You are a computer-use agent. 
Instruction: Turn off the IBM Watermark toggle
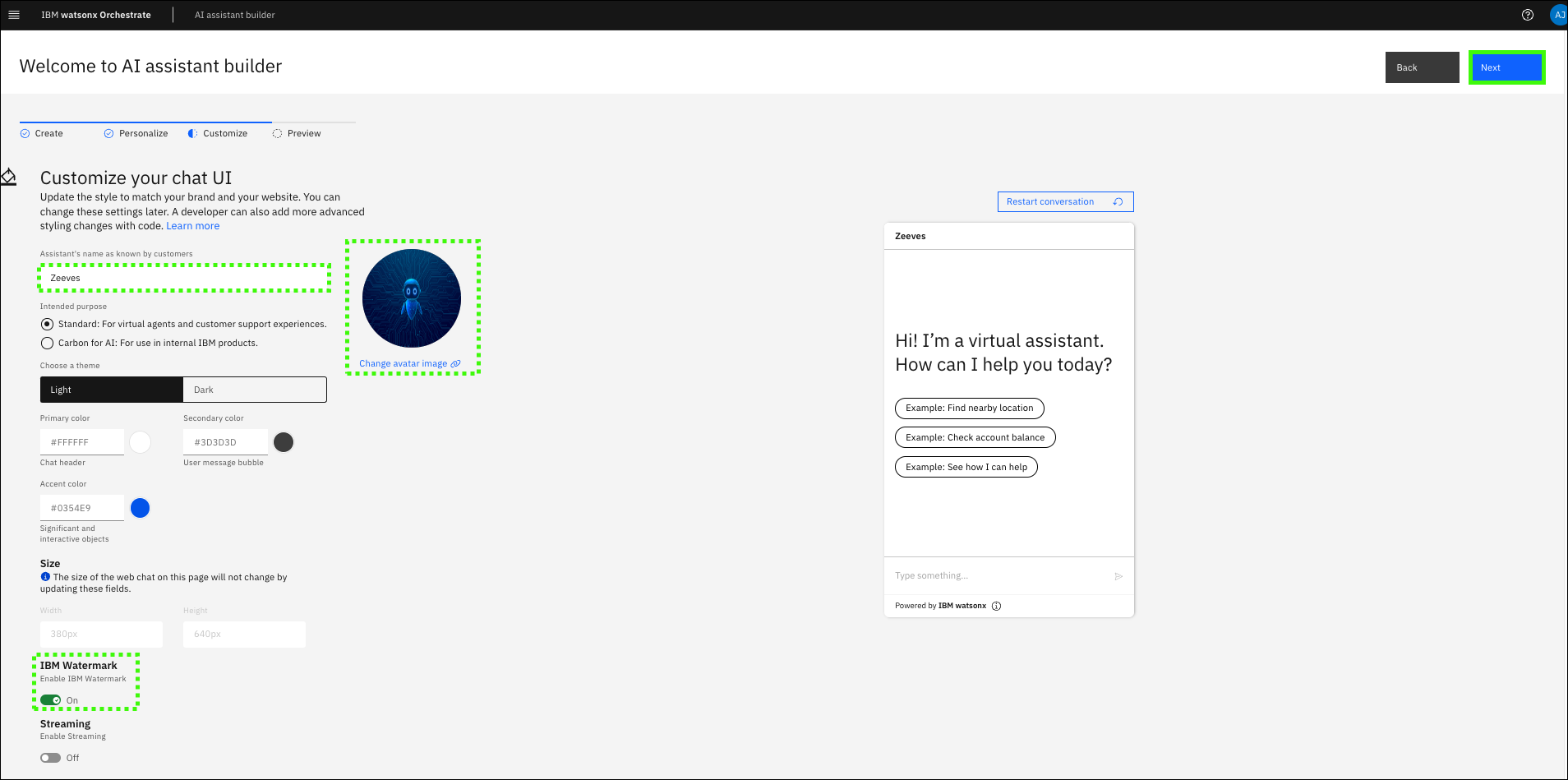(x=51, y=700)
